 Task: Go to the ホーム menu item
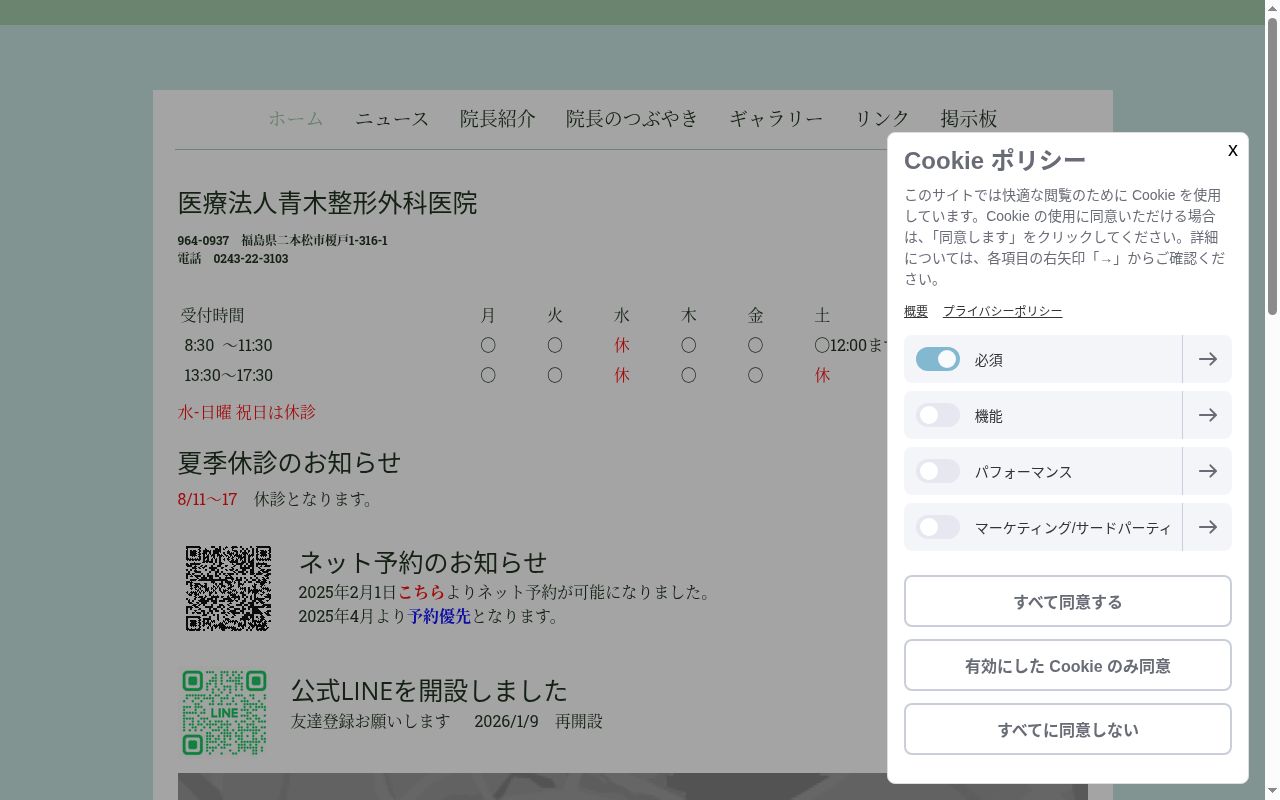(x=296, y=118)
